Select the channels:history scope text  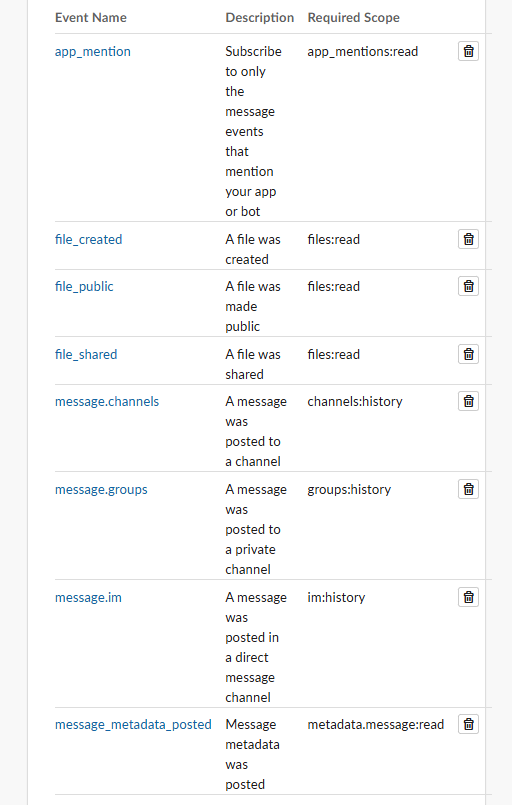tap(355, 401)
